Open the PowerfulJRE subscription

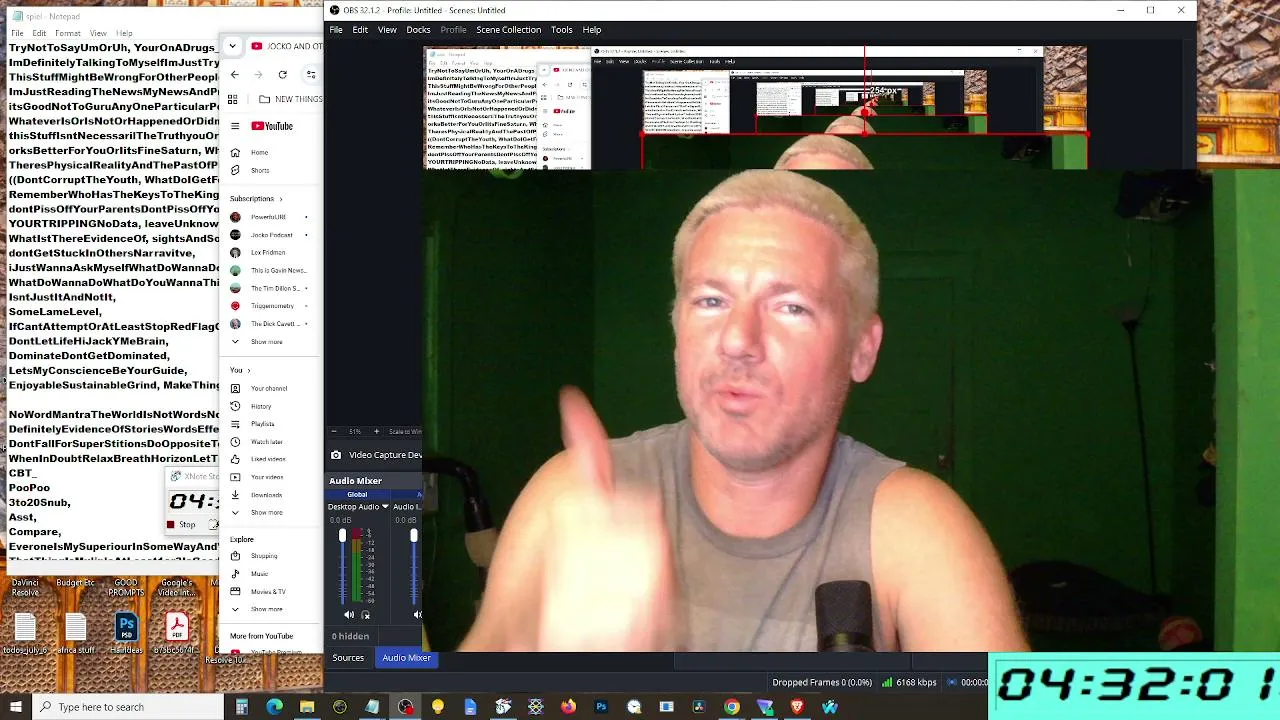coord(268,217)
